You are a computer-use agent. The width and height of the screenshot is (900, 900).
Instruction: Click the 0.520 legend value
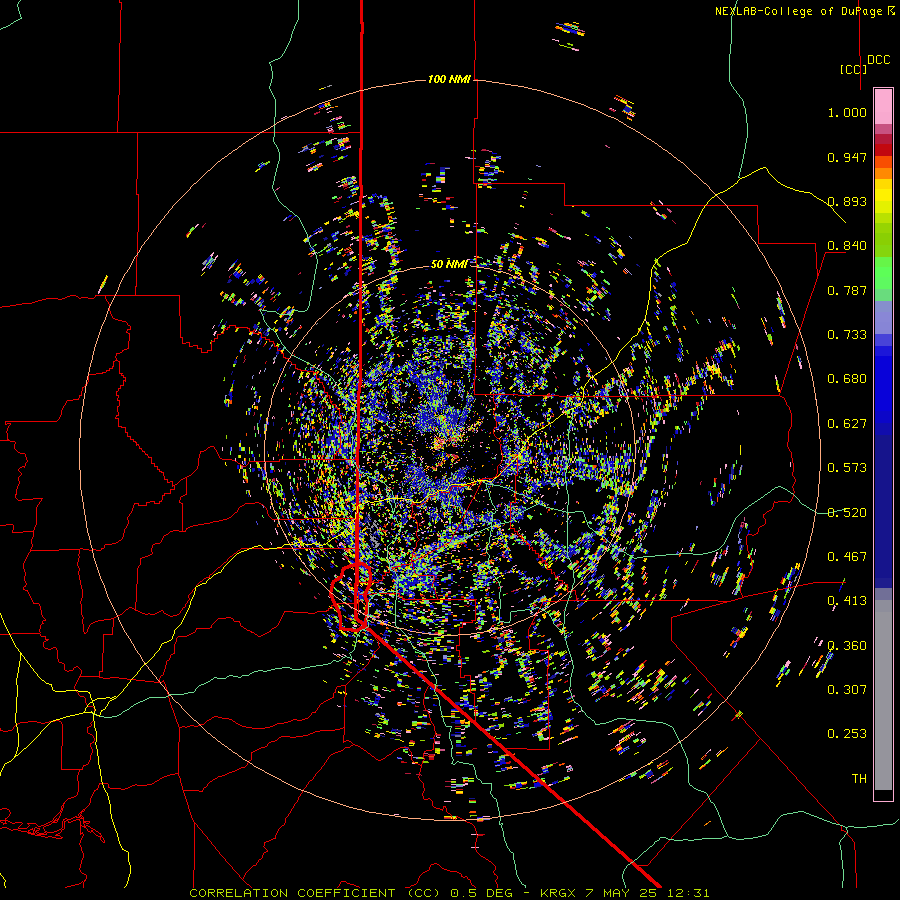pos(847,513)
